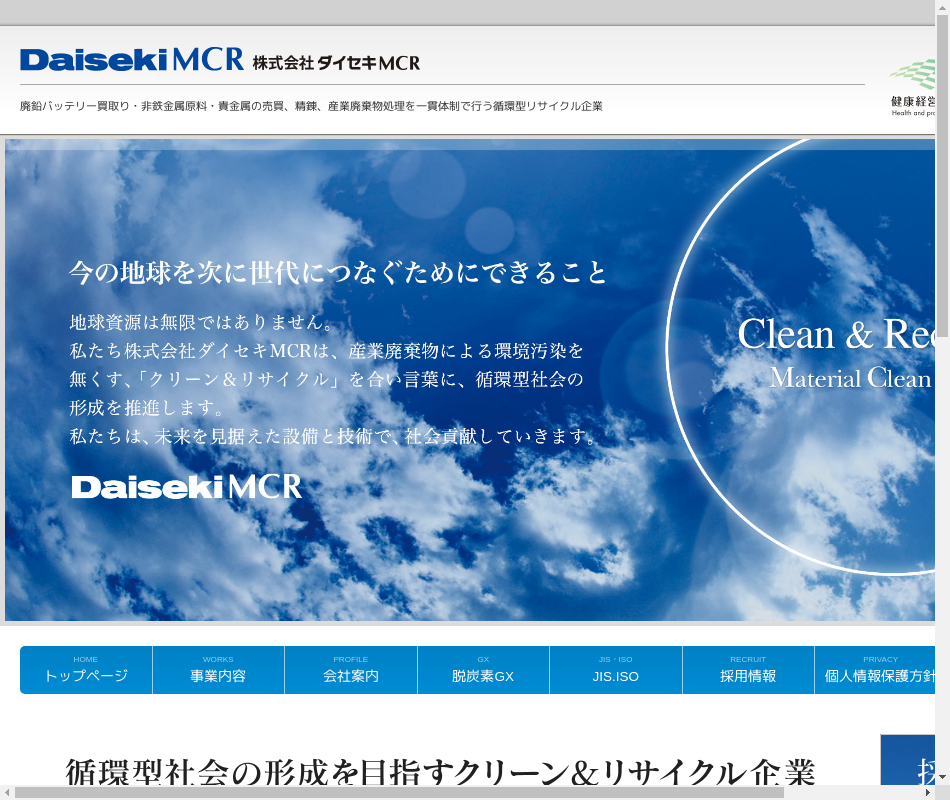Open the 事業内容 works menu item
The height and width of the screenshot is (800, 950).
(218, 670)
